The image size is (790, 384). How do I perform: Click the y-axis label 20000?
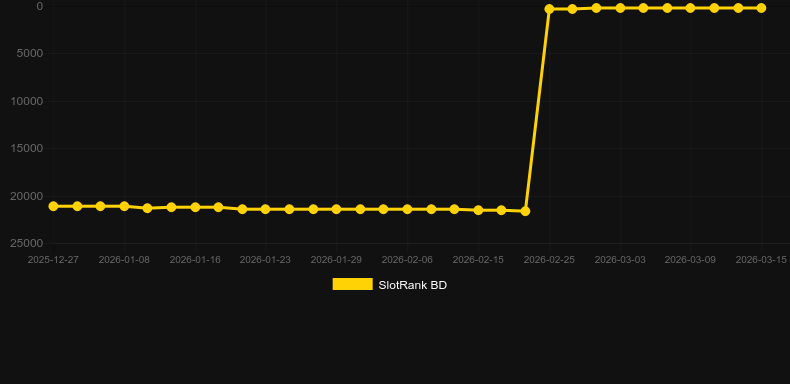click(27, 197)
